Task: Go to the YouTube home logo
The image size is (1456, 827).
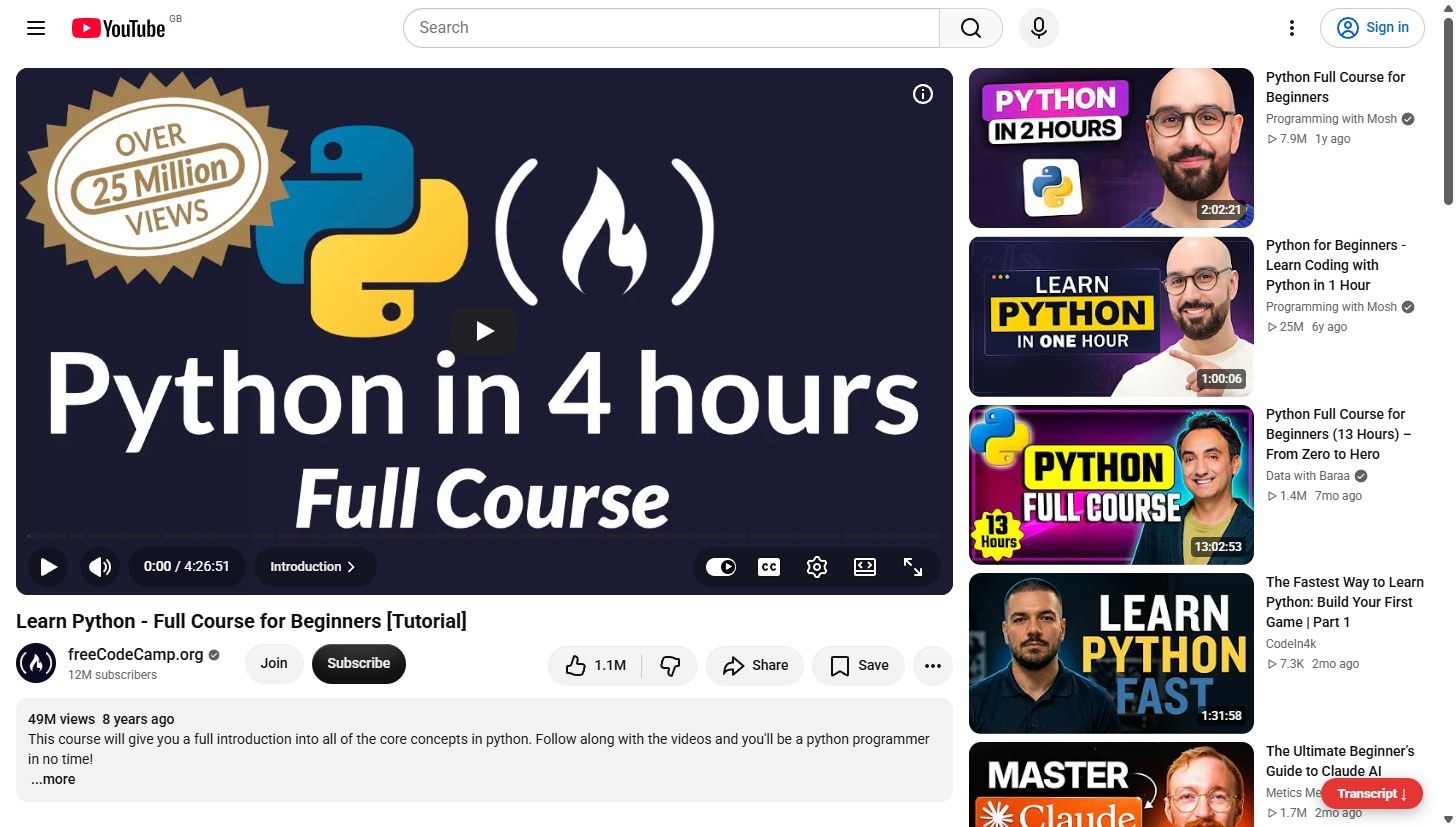Action: point(118,28)
